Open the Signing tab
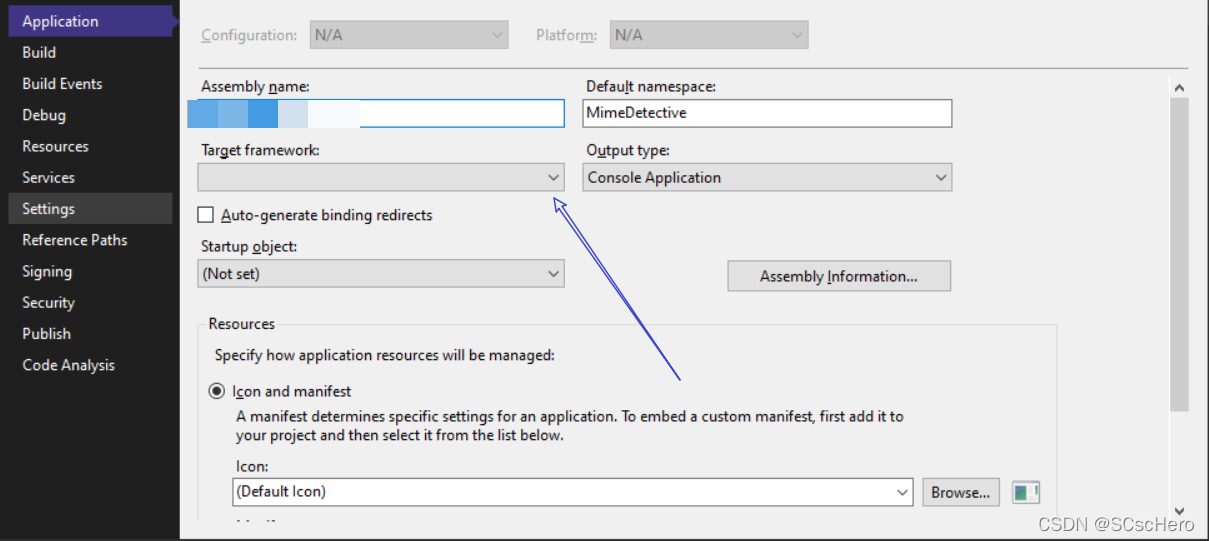 point(47,271)
